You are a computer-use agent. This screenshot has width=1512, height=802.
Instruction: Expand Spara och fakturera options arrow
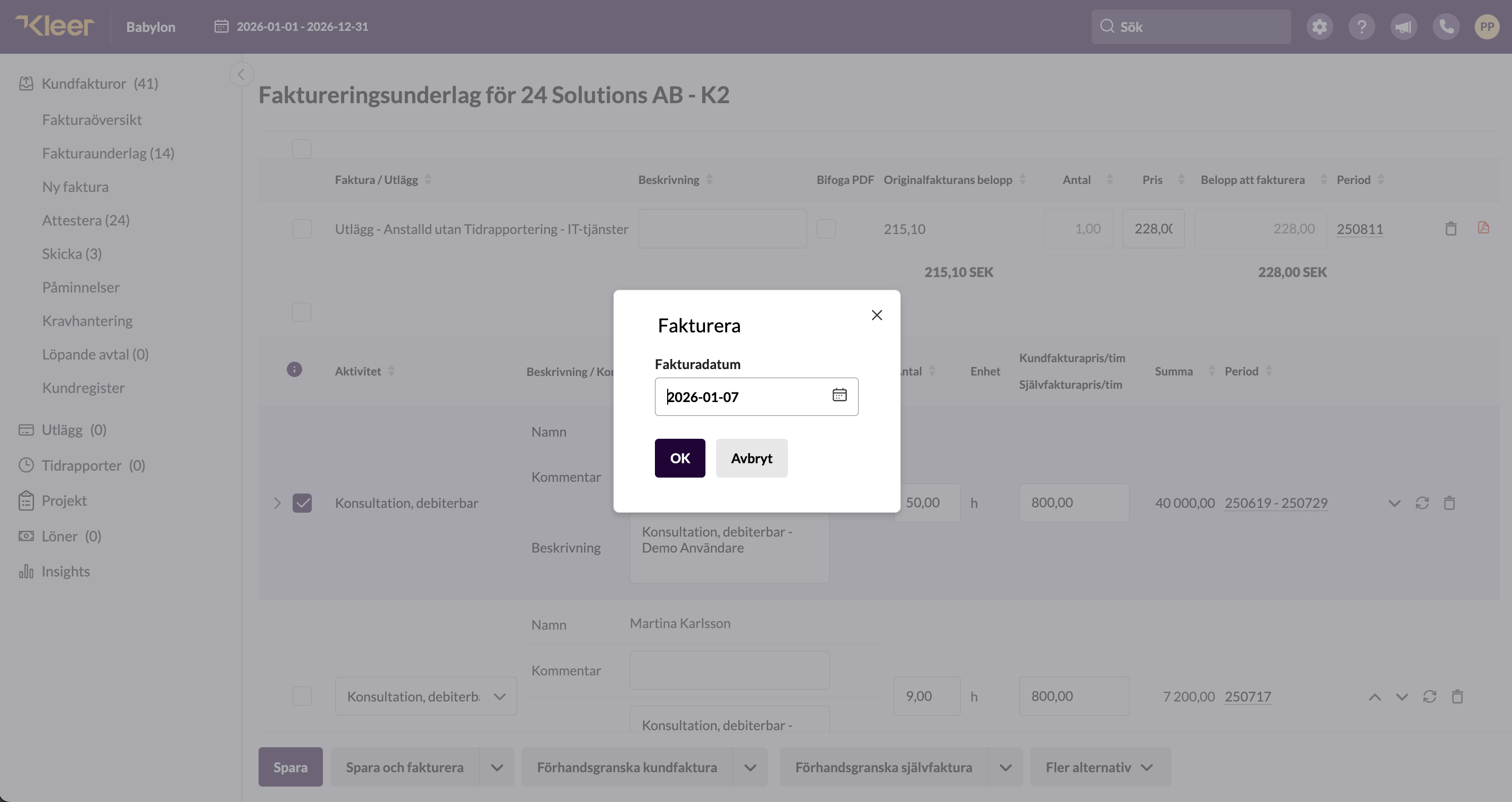[497, 767]
